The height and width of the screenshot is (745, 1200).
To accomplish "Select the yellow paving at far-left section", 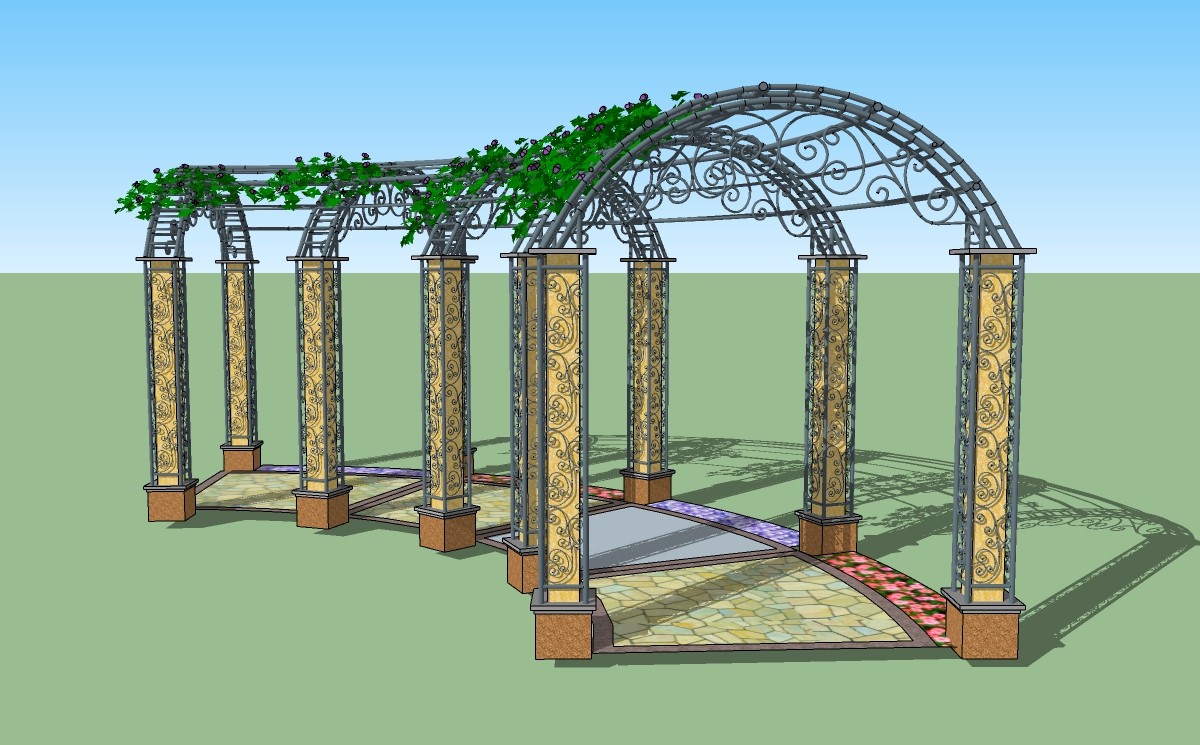I will coord(250,490).
